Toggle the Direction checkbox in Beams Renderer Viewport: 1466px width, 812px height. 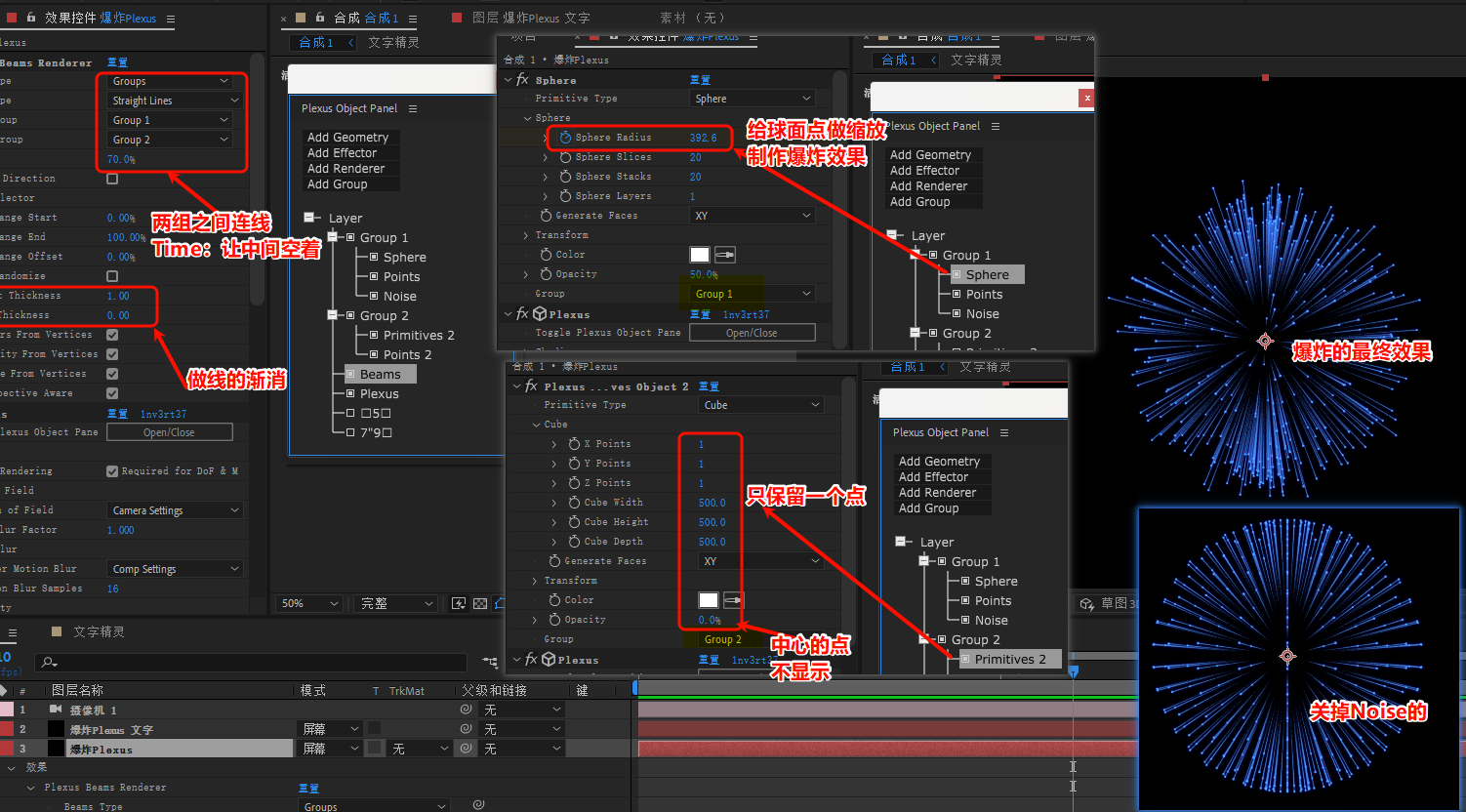[x=112, y=179]
